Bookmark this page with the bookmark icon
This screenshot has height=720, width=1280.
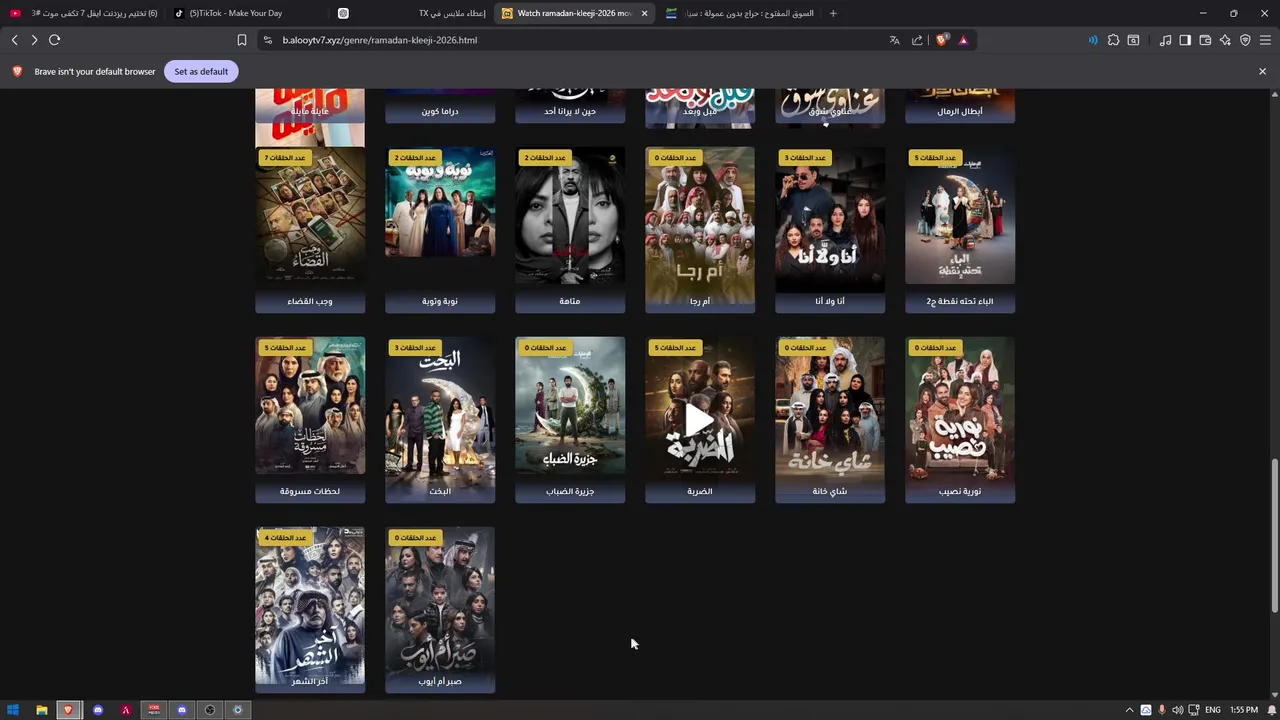tap(241, 40)
